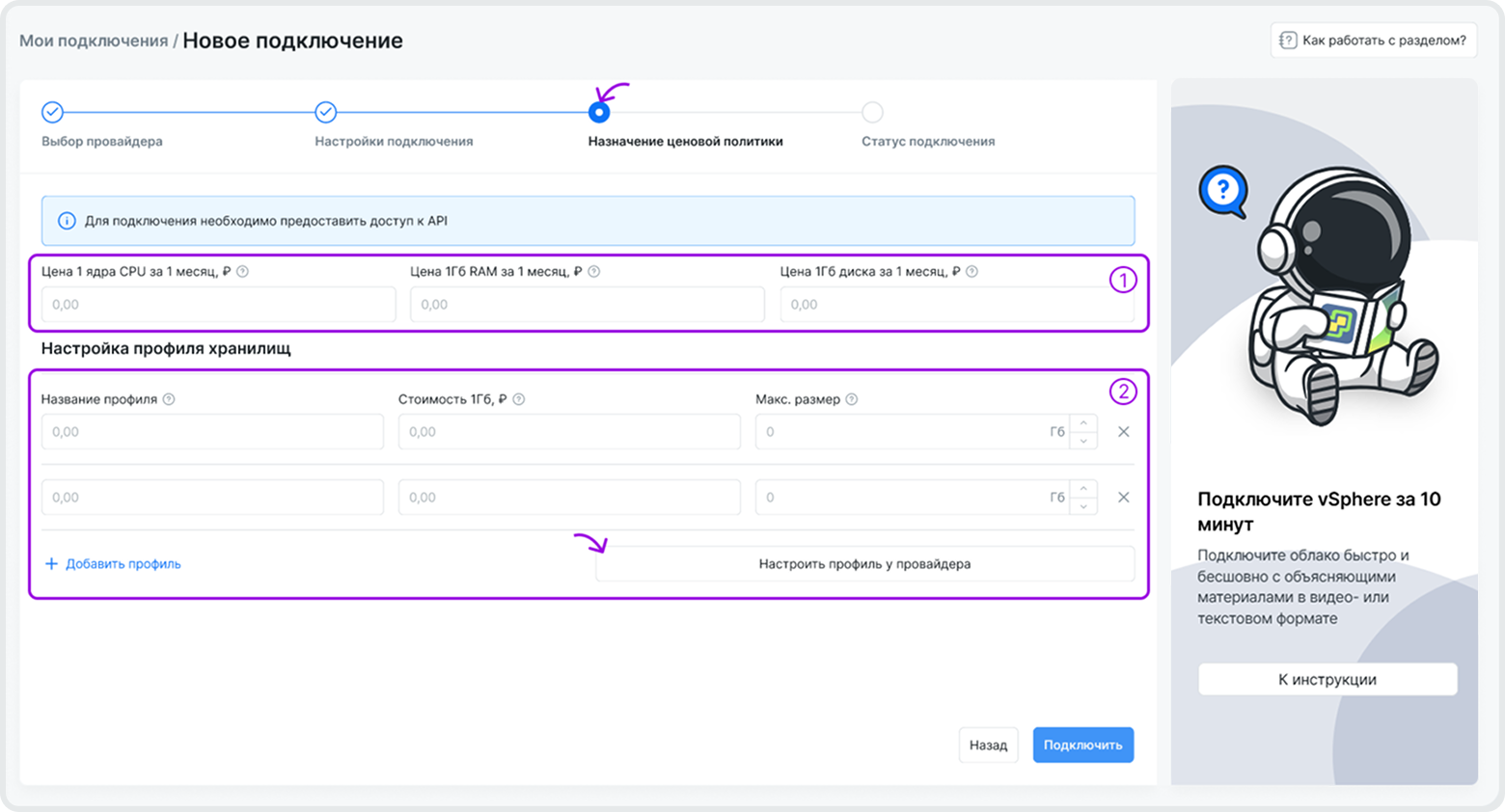Click help icon next to RAM price label
The width and height of the screenshot is (1505, 812).
pyautogui.click(x=594, y=272)
